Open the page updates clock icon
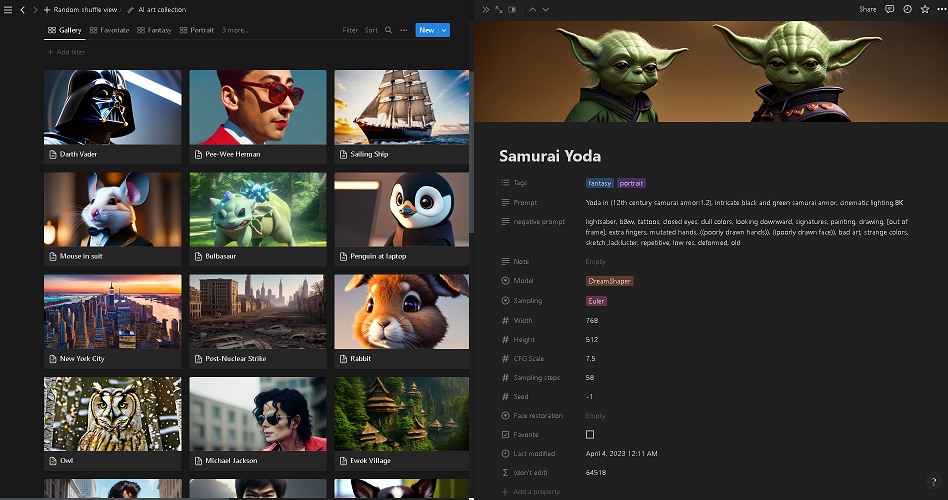The width and height of the screenshot is (948, 500). [907, 9]
